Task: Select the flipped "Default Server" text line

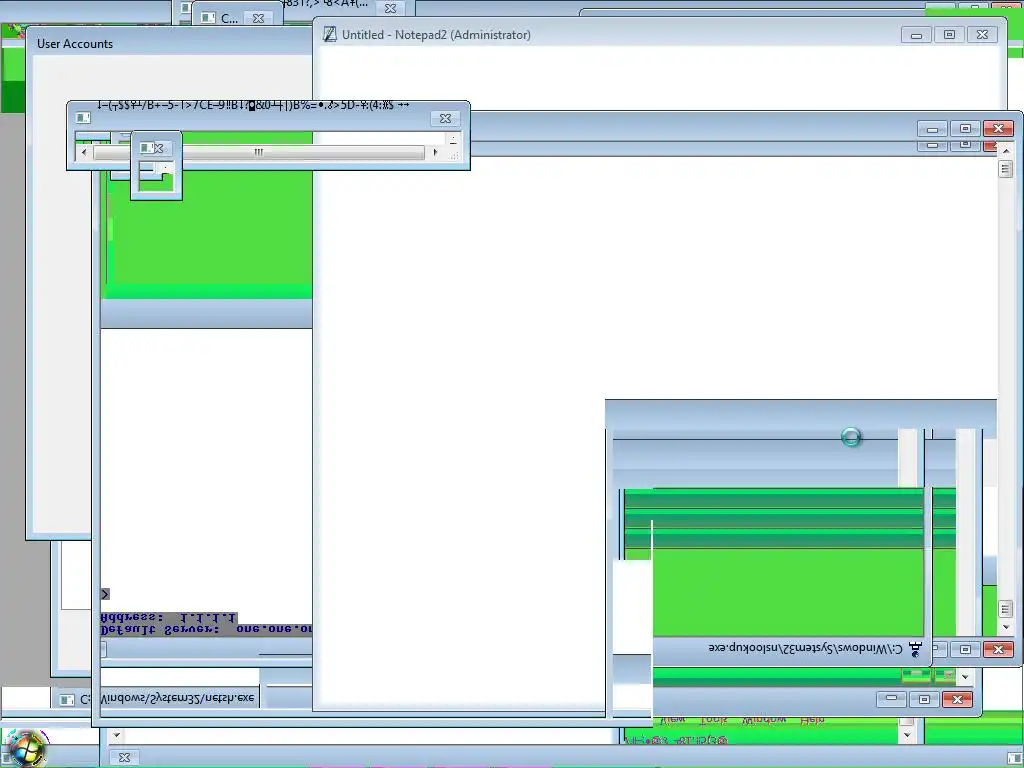Action: 206,629
